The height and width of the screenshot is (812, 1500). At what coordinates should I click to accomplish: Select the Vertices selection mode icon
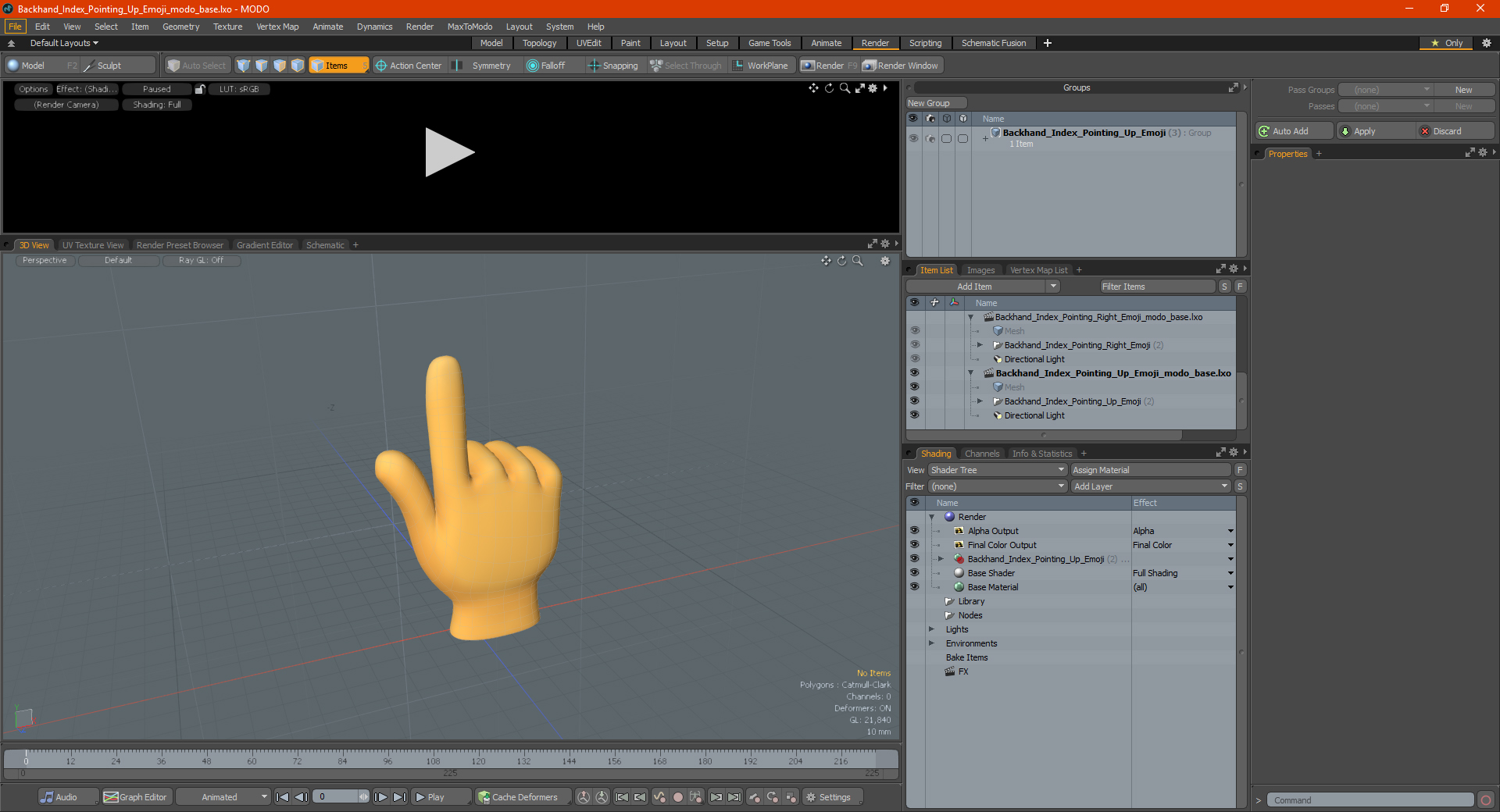[x=244, y=66]
